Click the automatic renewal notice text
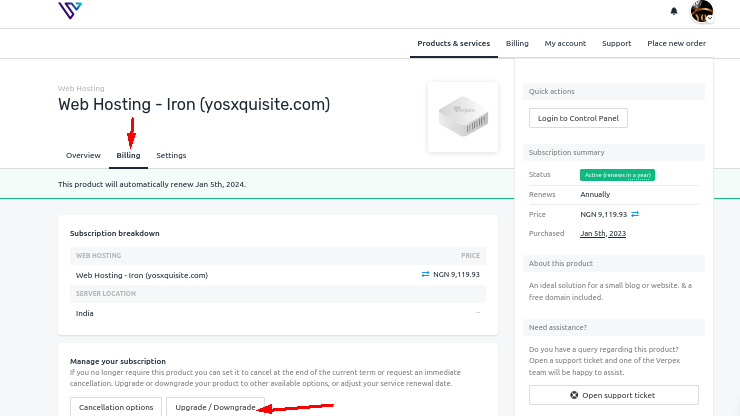Screen dimensions: 740x416 click(151, 184)
